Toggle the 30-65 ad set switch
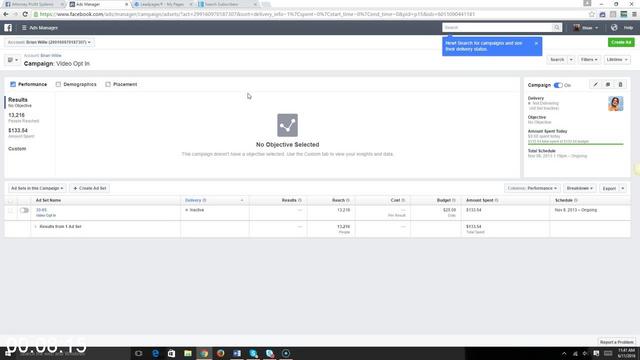 click(x=24, y=210)
